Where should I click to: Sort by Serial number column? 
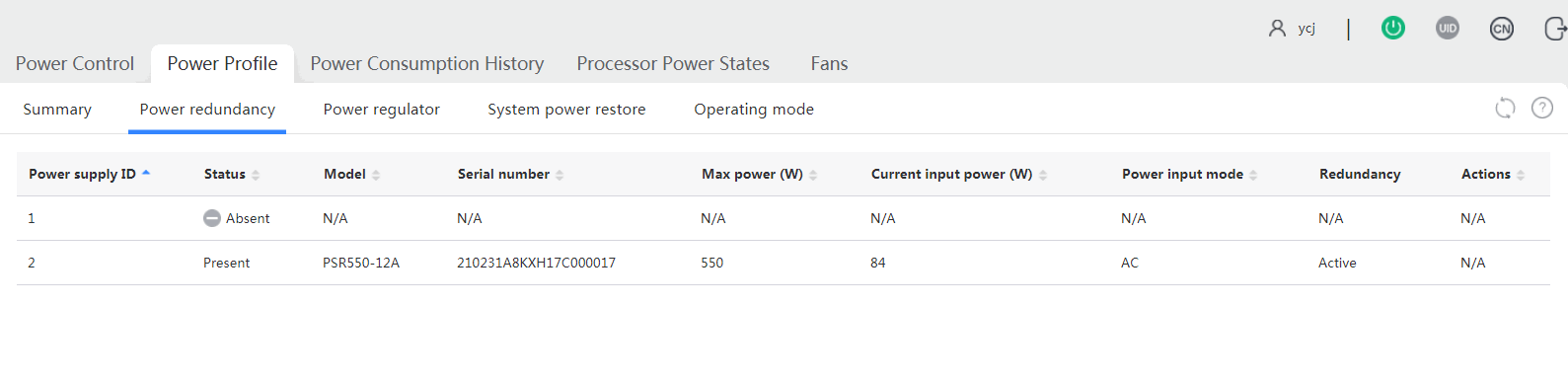tap(560, 175)
